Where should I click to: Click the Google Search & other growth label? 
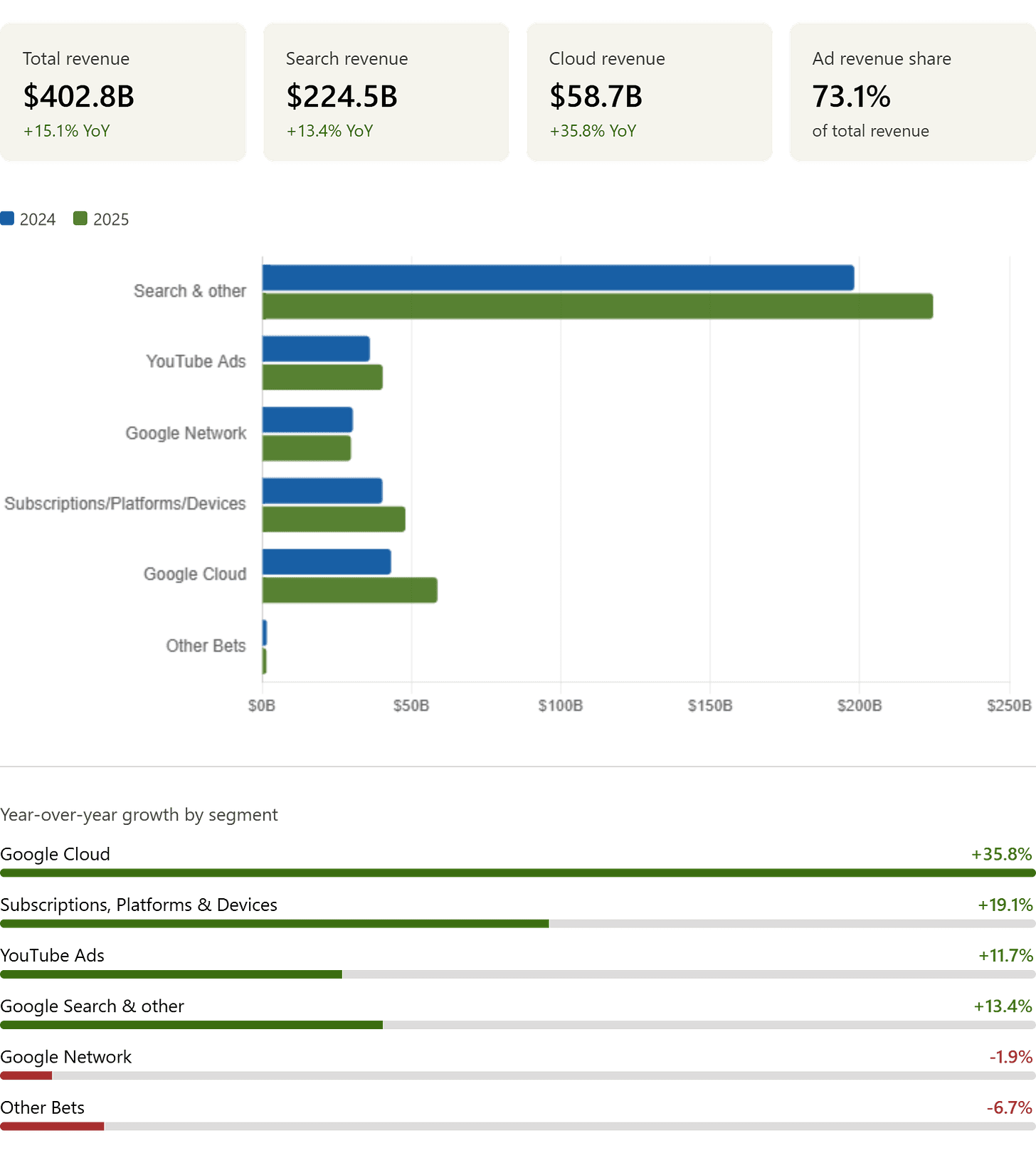pos(92,1006)
